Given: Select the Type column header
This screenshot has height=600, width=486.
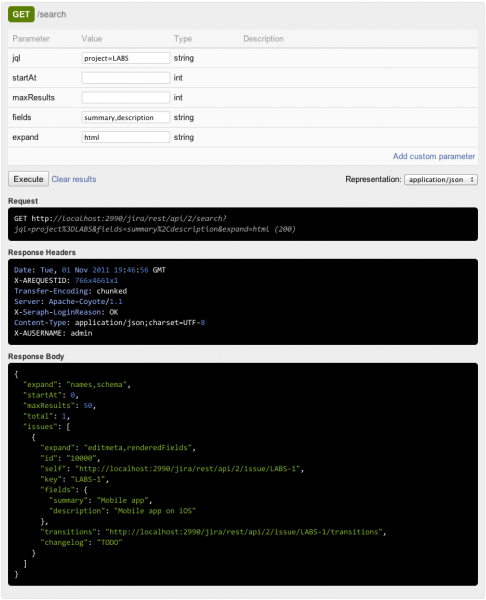Looking at the screenshot, I should (183, 39).
